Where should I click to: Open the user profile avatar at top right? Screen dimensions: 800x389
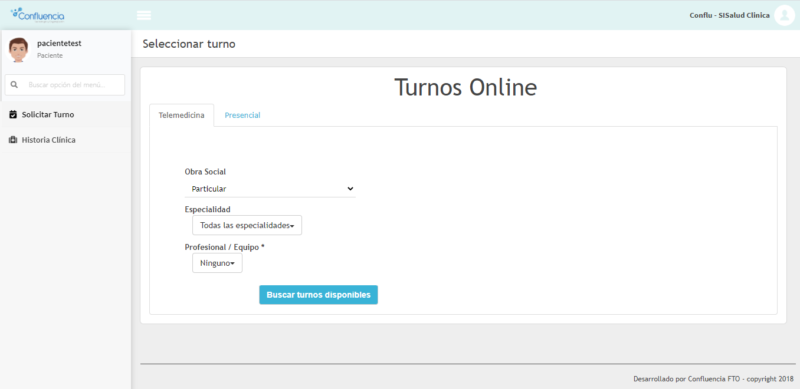pos(784,15)
